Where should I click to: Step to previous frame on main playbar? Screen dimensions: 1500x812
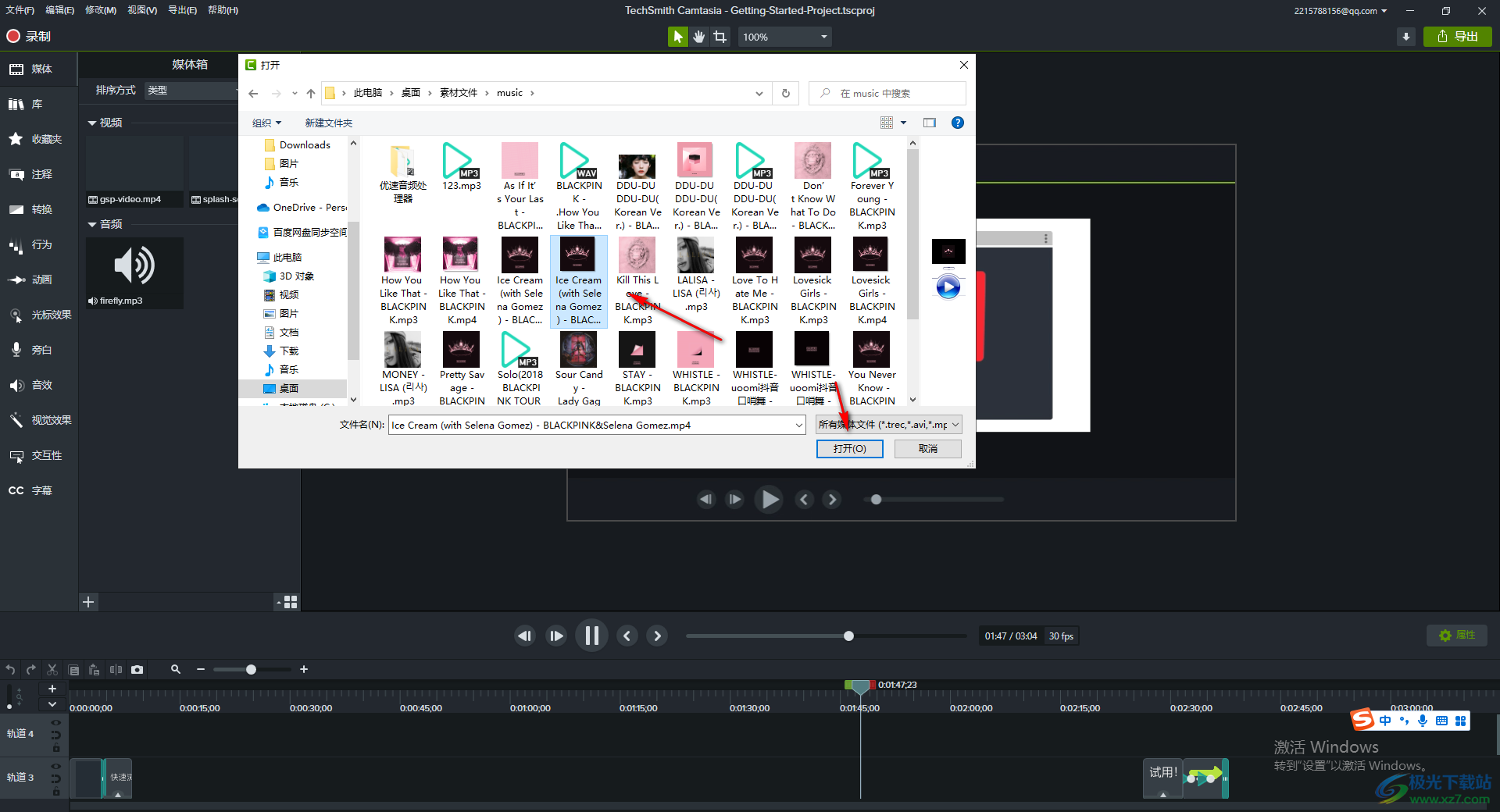coord(525,636)
